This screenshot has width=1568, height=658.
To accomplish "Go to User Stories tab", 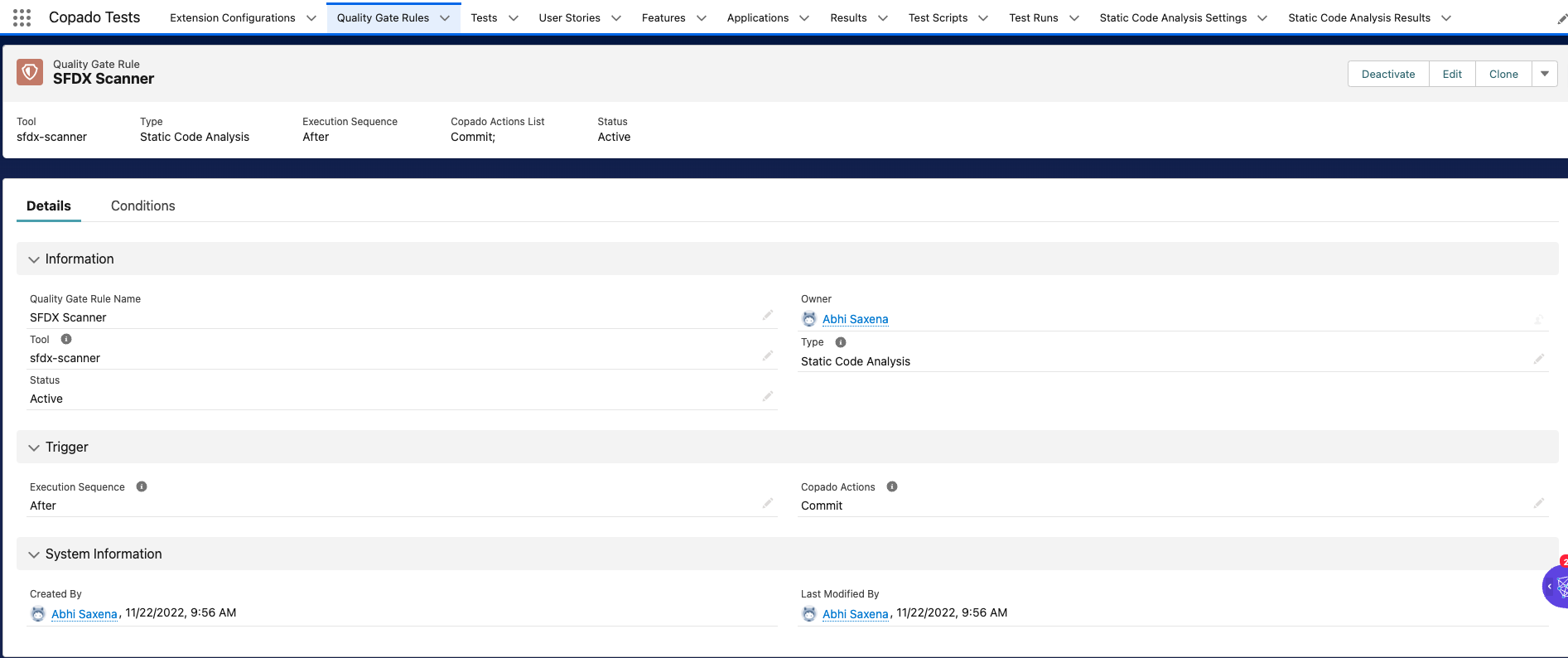I will [570, 18].
